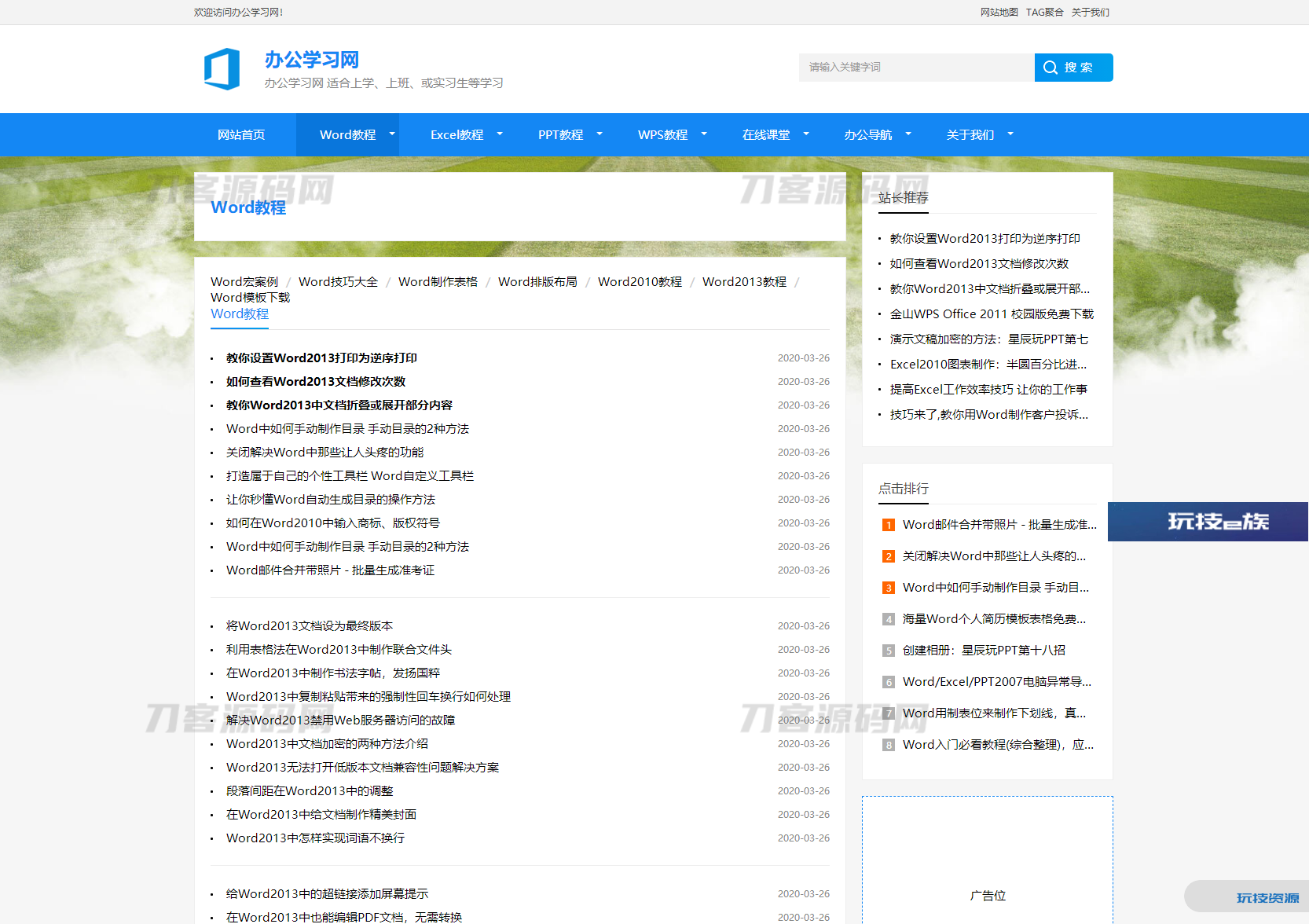The image size is (1309, 924).
Task: Open article 让你秒懂Word自动生成目录的操作方法
Action: pos(331,499)
